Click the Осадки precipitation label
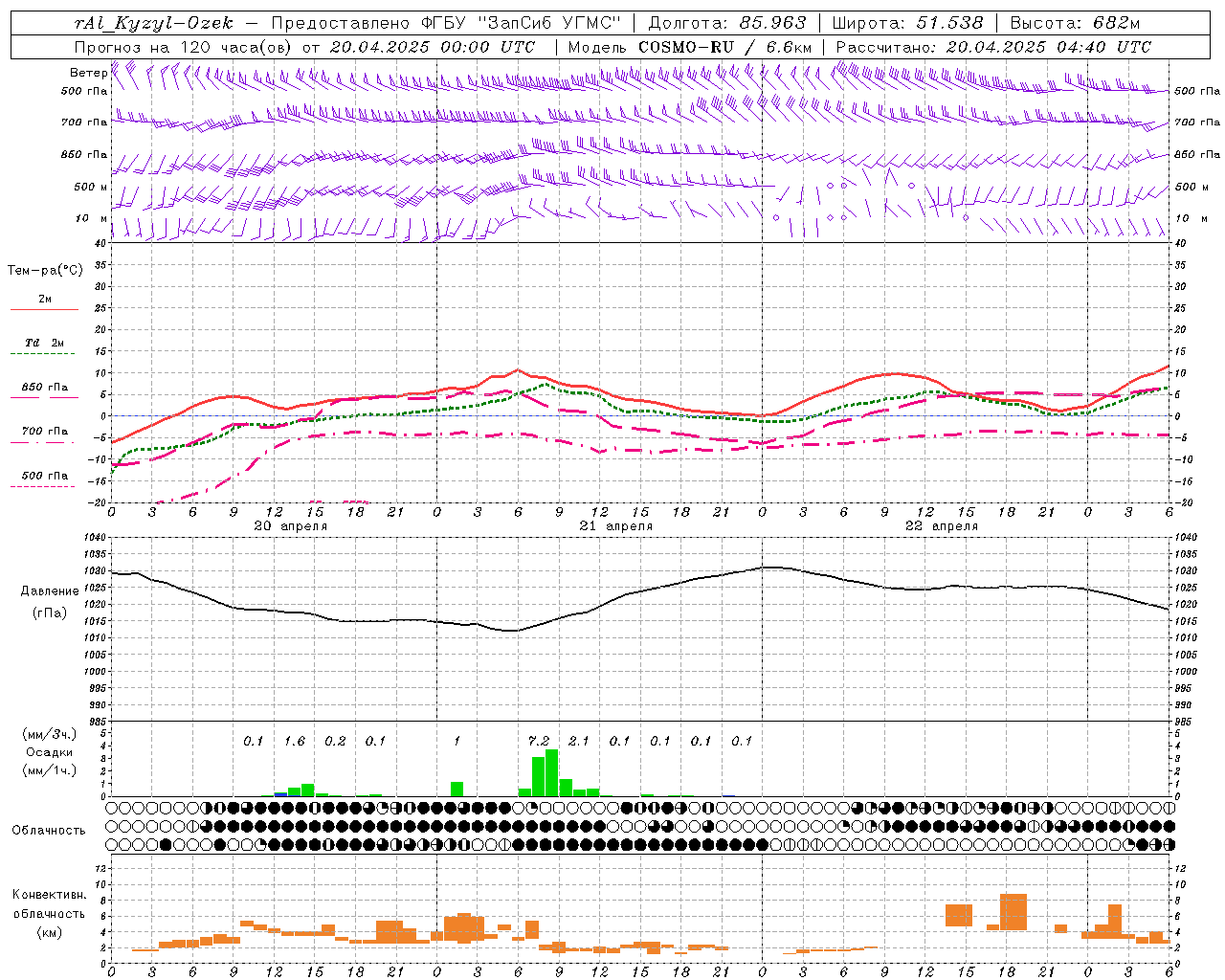 coord(49,752)
